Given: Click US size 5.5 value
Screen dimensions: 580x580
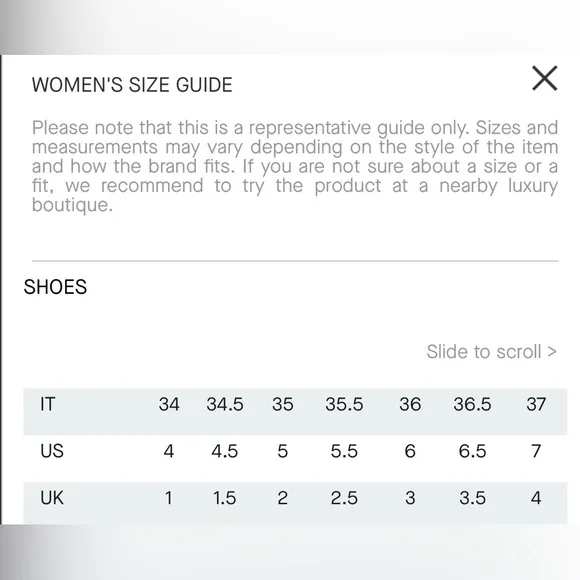Looking at the screenshot, I should click(x=344, y=451).
